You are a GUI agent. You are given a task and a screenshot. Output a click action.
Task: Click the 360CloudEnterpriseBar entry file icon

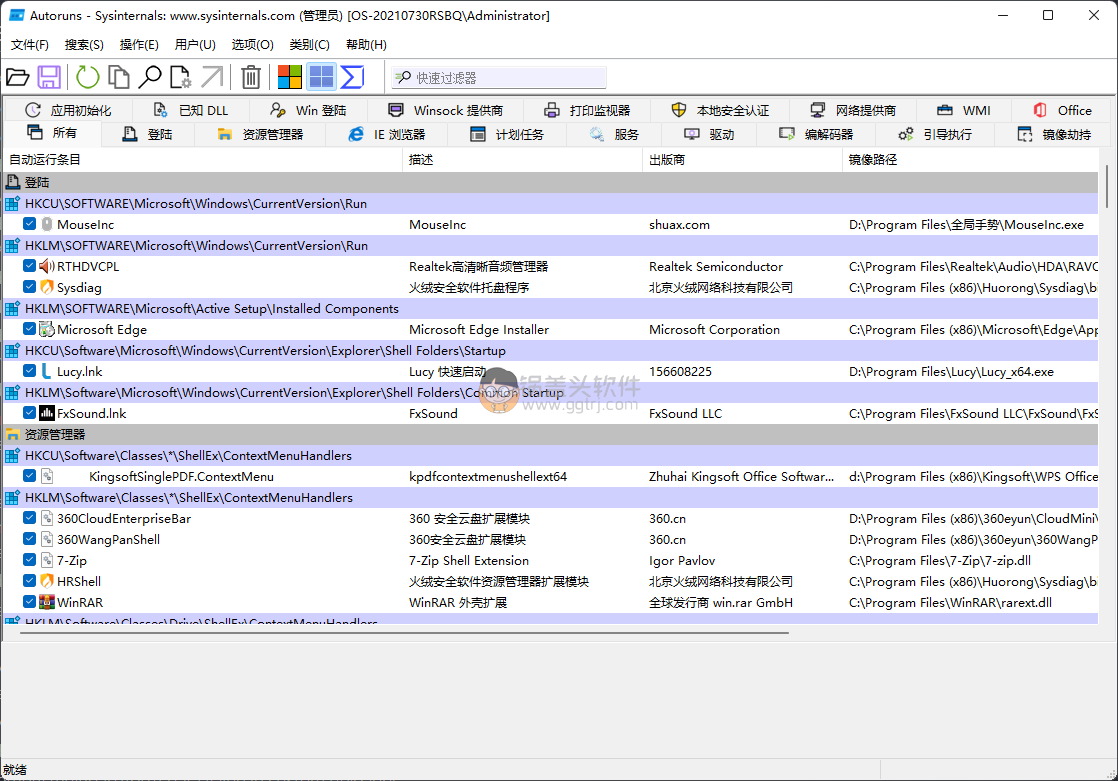coord(47,519)
